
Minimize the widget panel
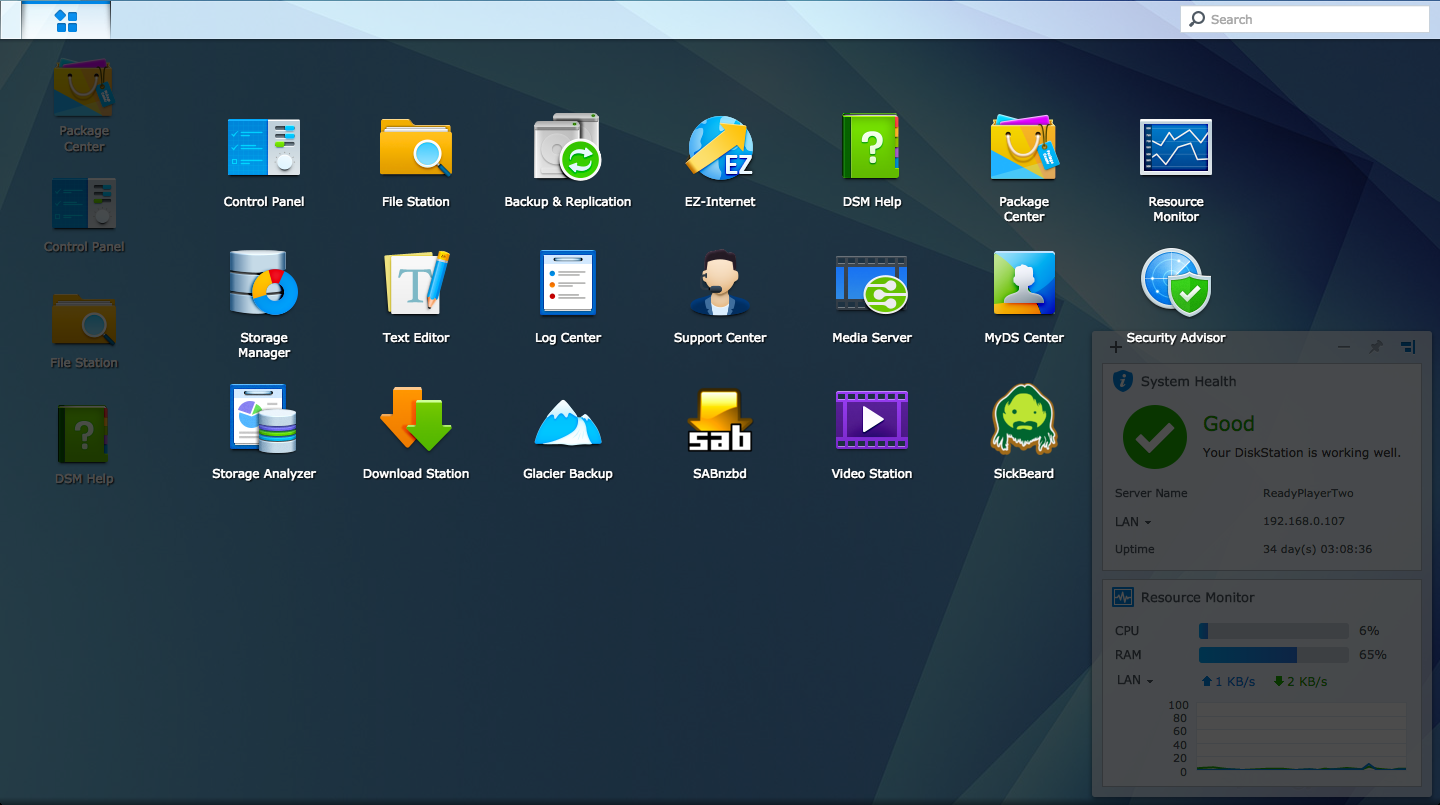[1344, 347]
